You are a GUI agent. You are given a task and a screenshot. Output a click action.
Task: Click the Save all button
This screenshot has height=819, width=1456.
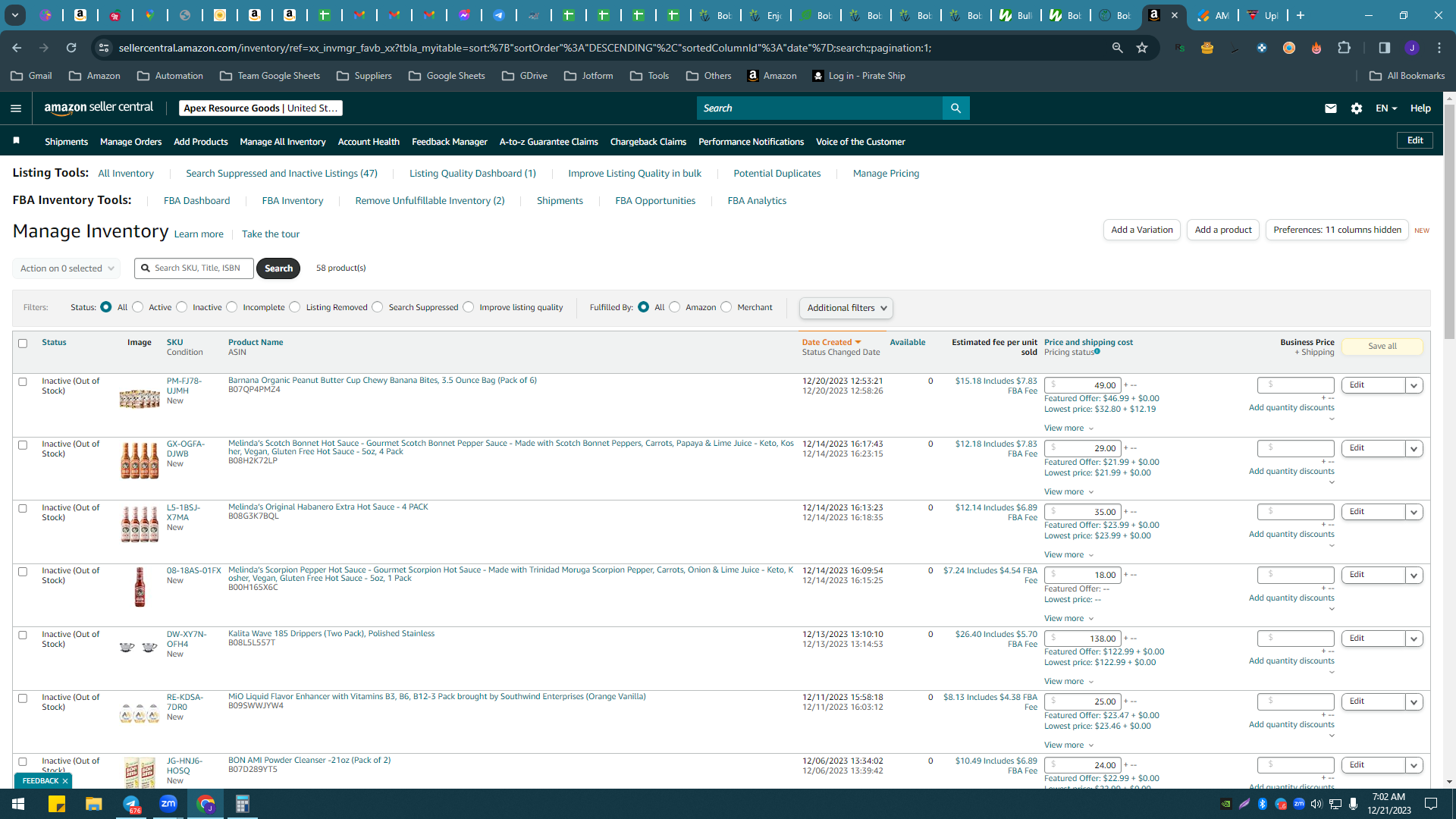click(x=1382, y=347)
